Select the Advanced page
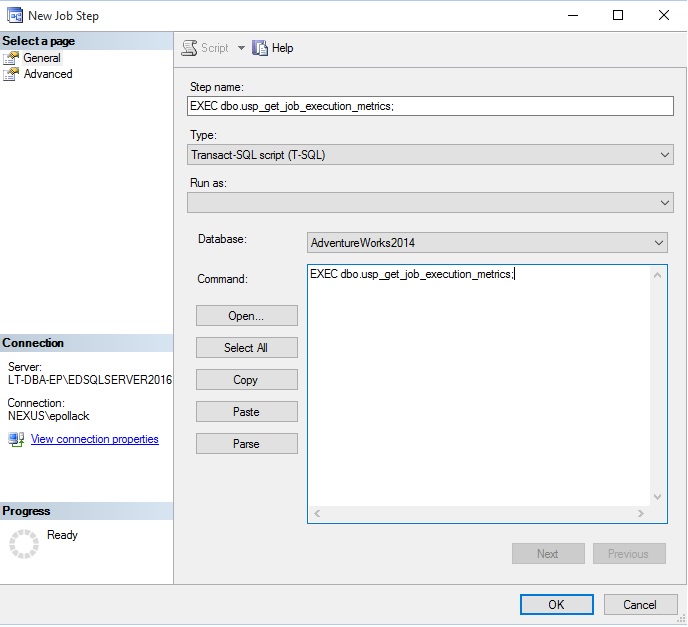Image resolution: width=688 pixels, height=627 pixels. tap(48, 74)
